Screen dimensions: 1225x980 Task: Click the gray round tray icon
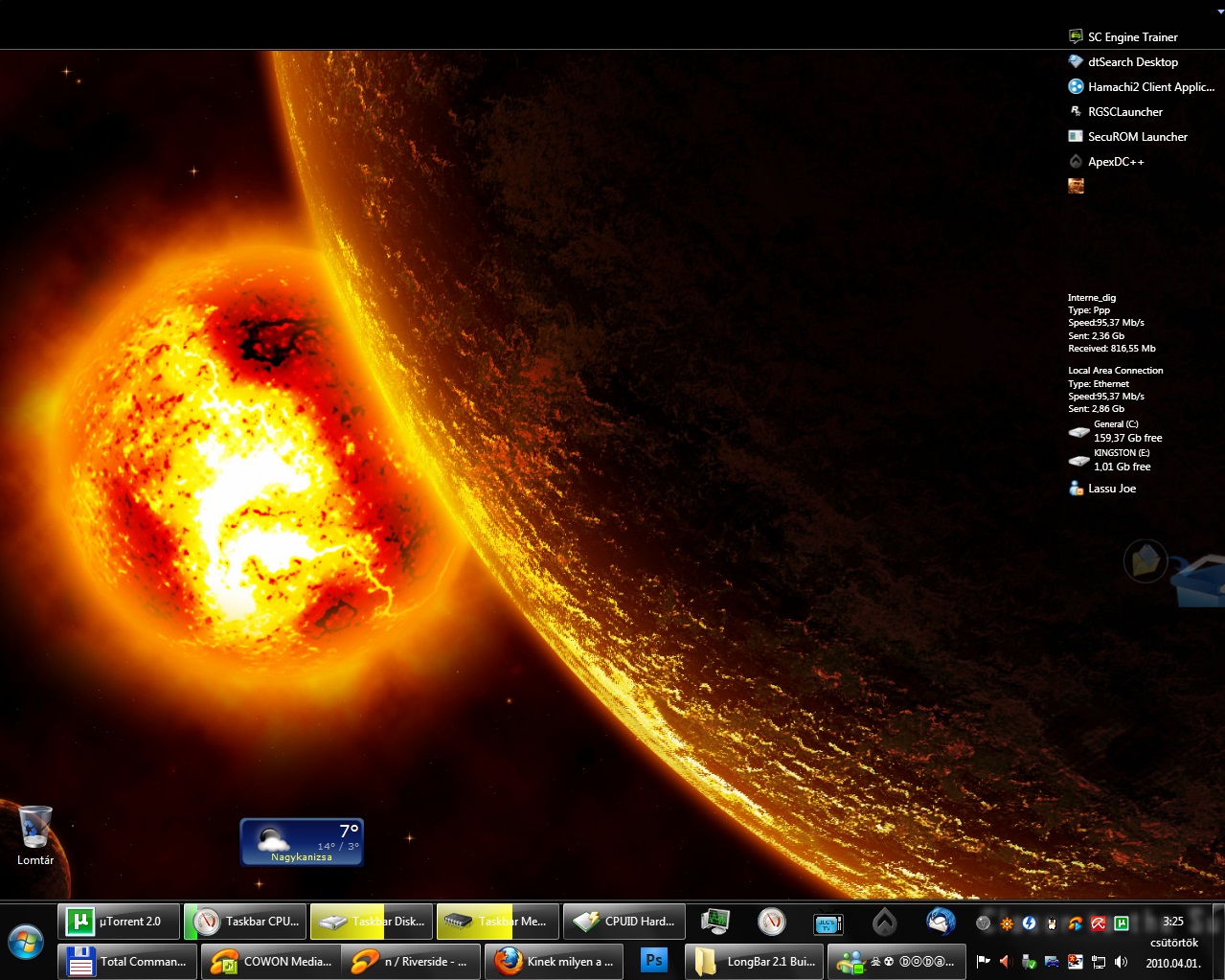tap(983, 923)
